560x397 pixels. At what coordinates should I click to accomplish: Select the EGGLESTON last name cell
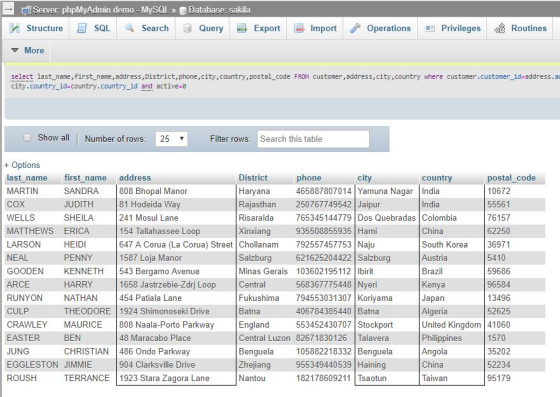coord(32,365)
